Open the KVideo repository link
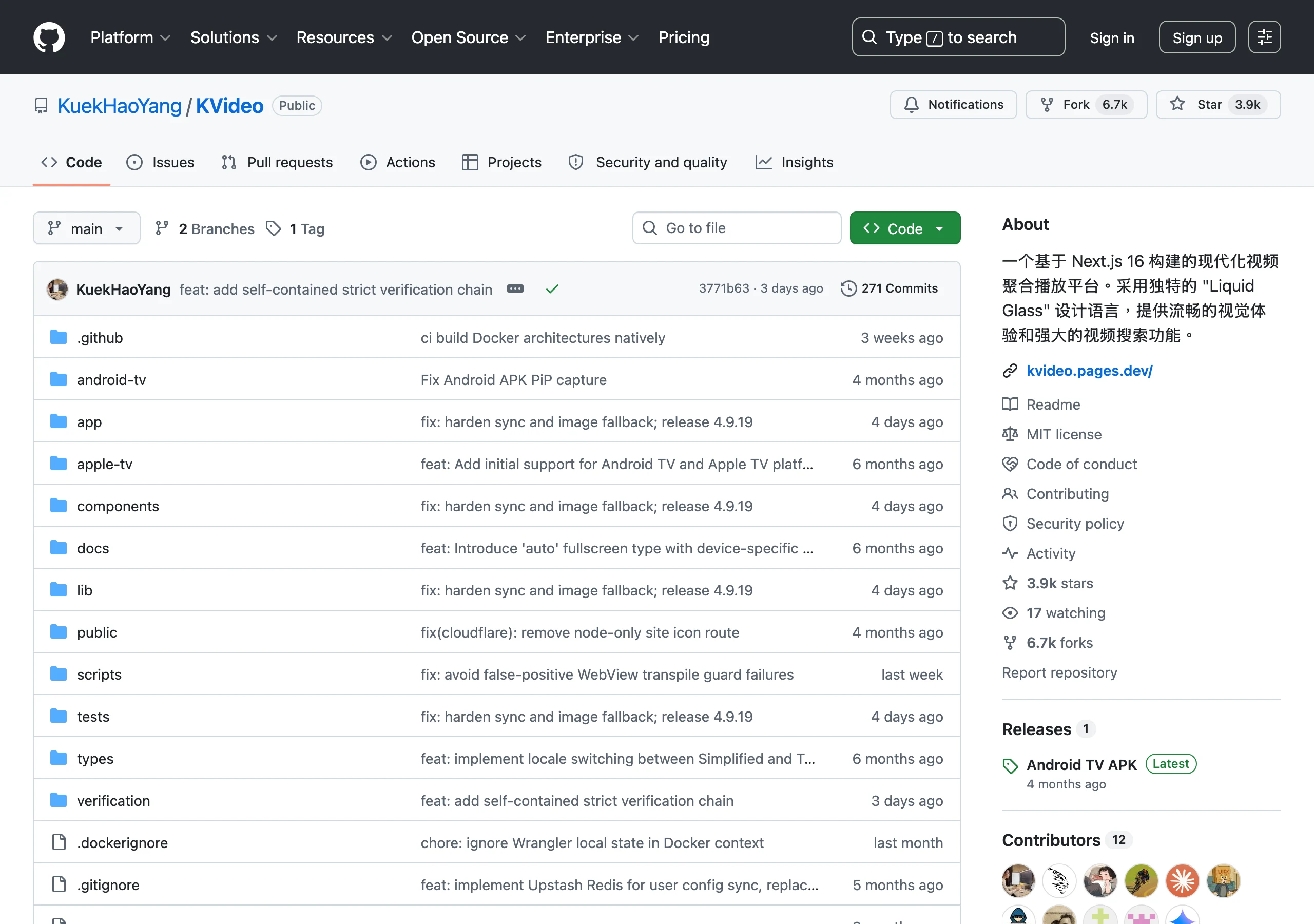 click(229, 106)
